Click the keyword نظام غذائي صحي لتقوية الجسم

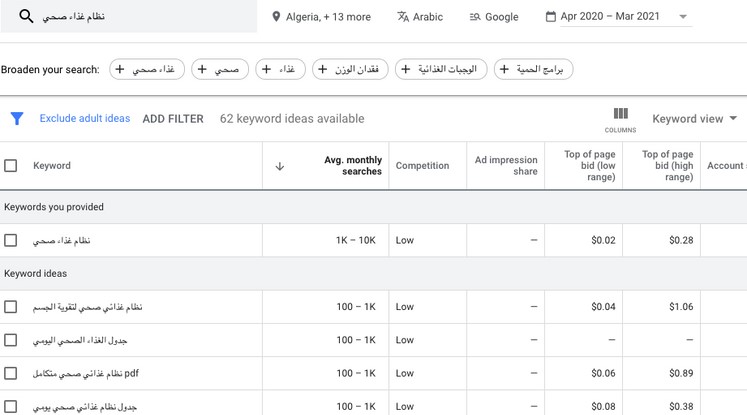tap(88, 307)
